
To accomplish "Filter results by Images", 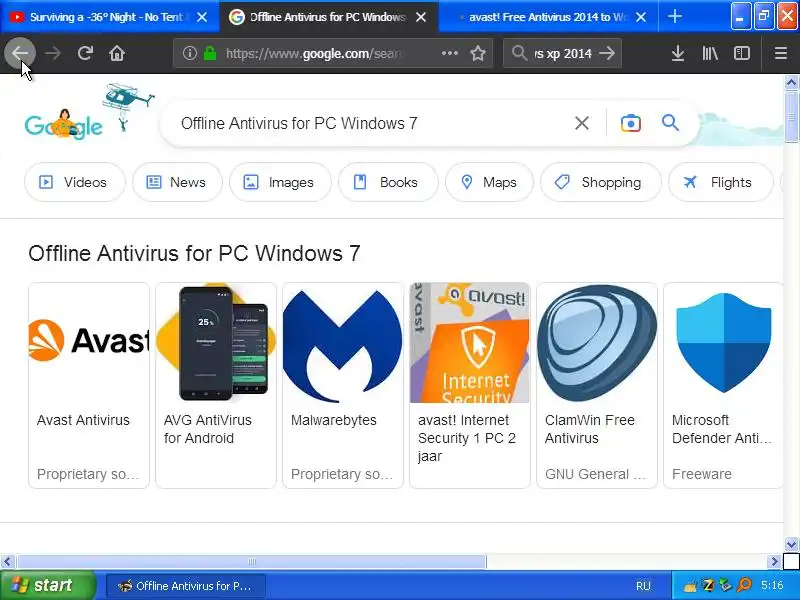I will [280, 182].
